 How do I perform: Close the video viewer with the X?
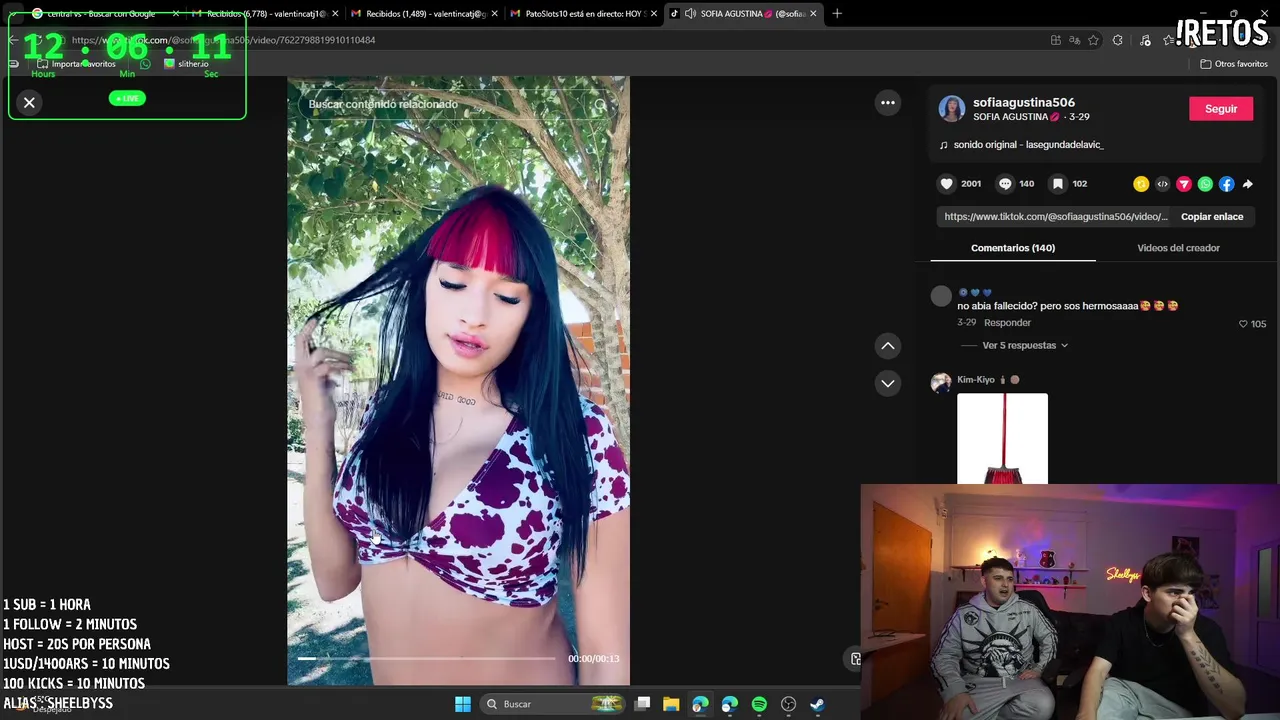coord(29,102)
